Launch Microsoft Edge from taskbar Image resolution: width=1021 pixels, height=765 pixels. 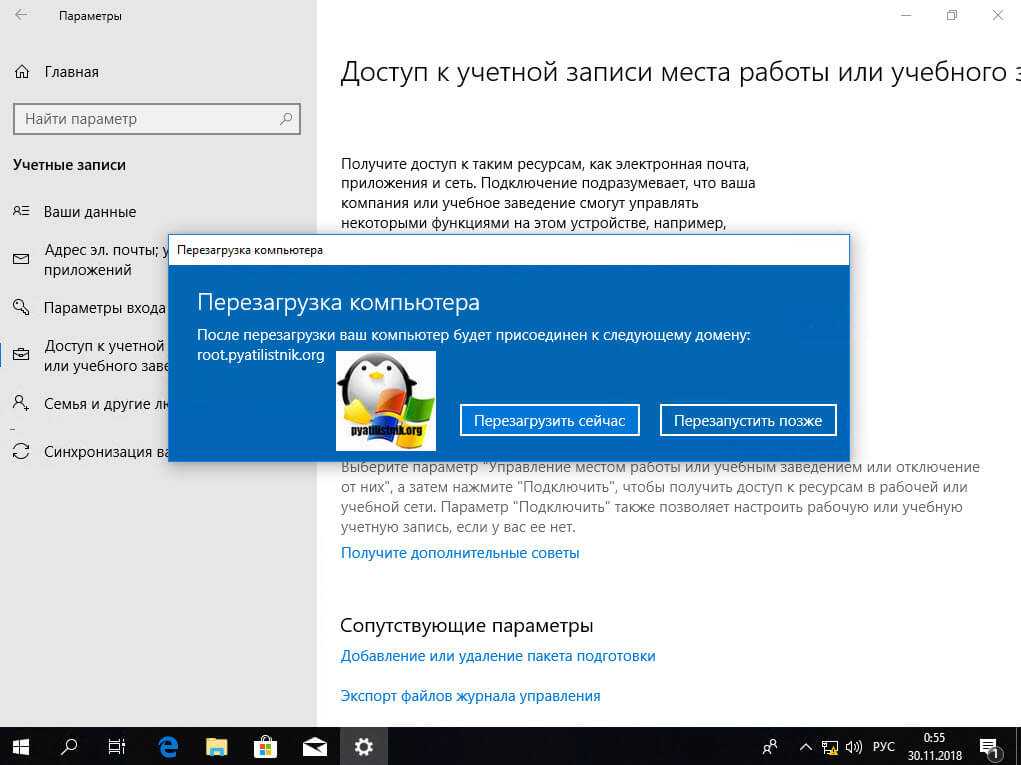click(168, 746)
